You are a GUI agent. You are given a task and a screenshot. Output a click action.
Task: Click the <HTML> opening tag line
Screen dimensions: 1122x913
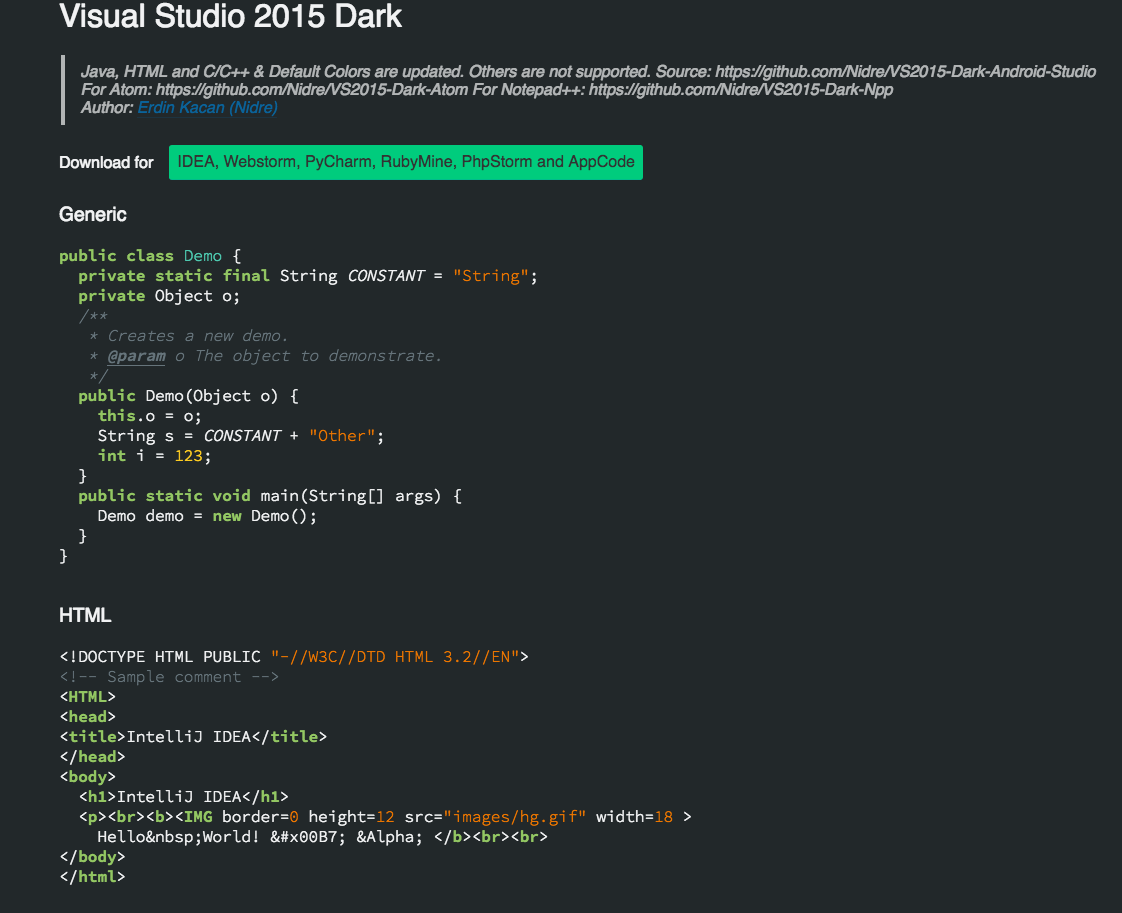pos(87,697)
